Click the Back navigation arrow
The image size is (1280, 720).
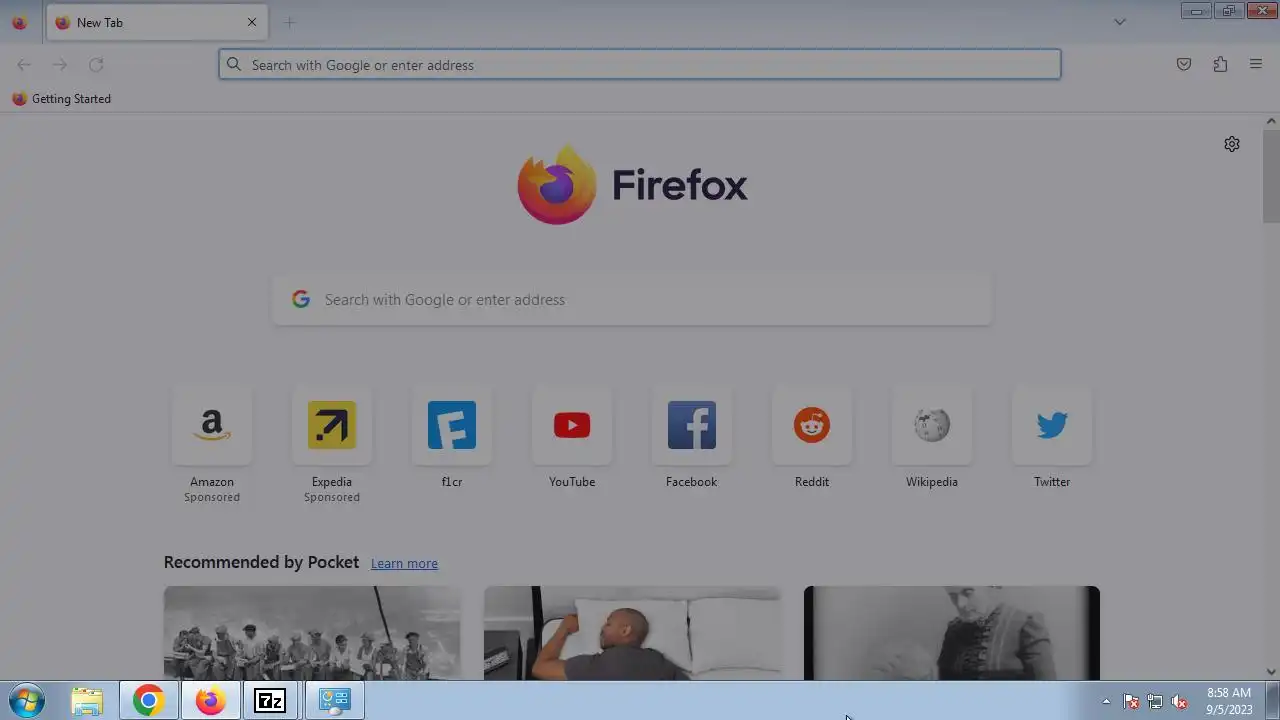pyautogui.click(x=24, y=65)
